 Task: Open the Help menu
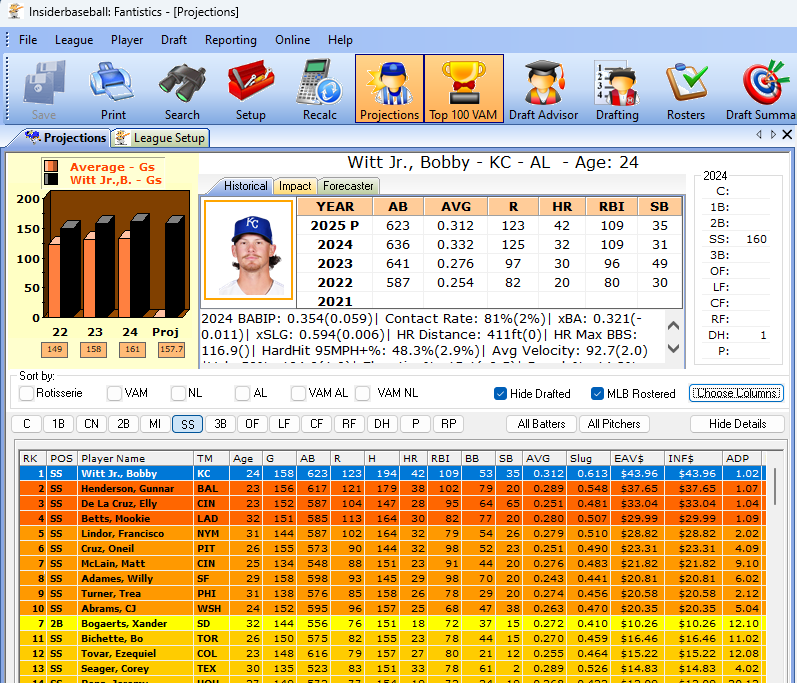[340, 40]
